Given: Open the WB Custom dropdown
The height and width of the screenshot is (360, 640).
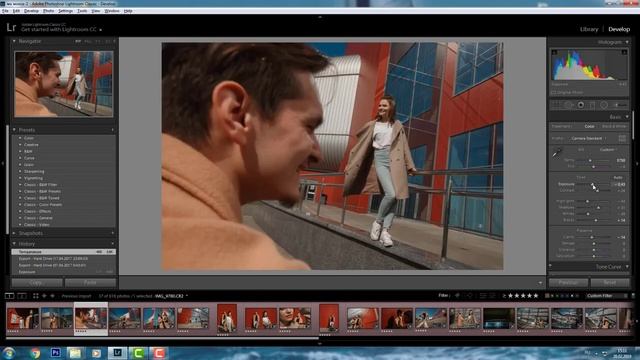Looking at the screenshot, I should pyautogui.click(x=608, y=150).
